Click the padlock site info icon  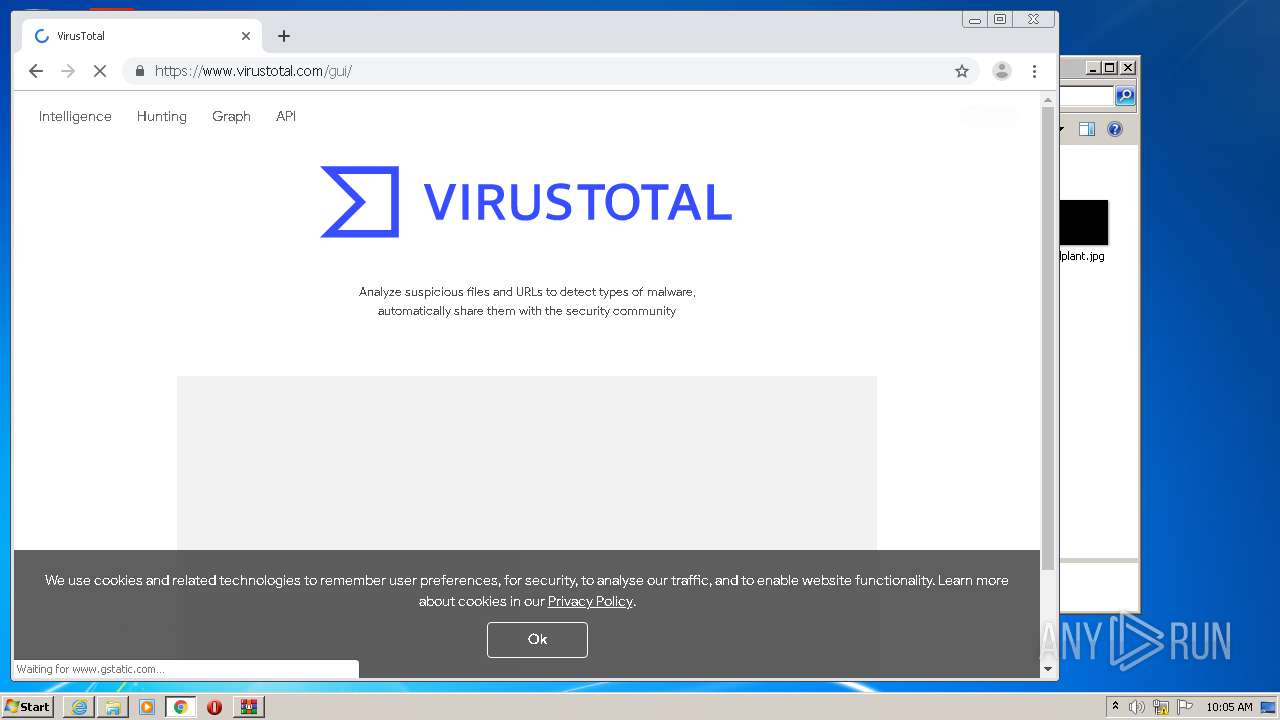(139, 71)
